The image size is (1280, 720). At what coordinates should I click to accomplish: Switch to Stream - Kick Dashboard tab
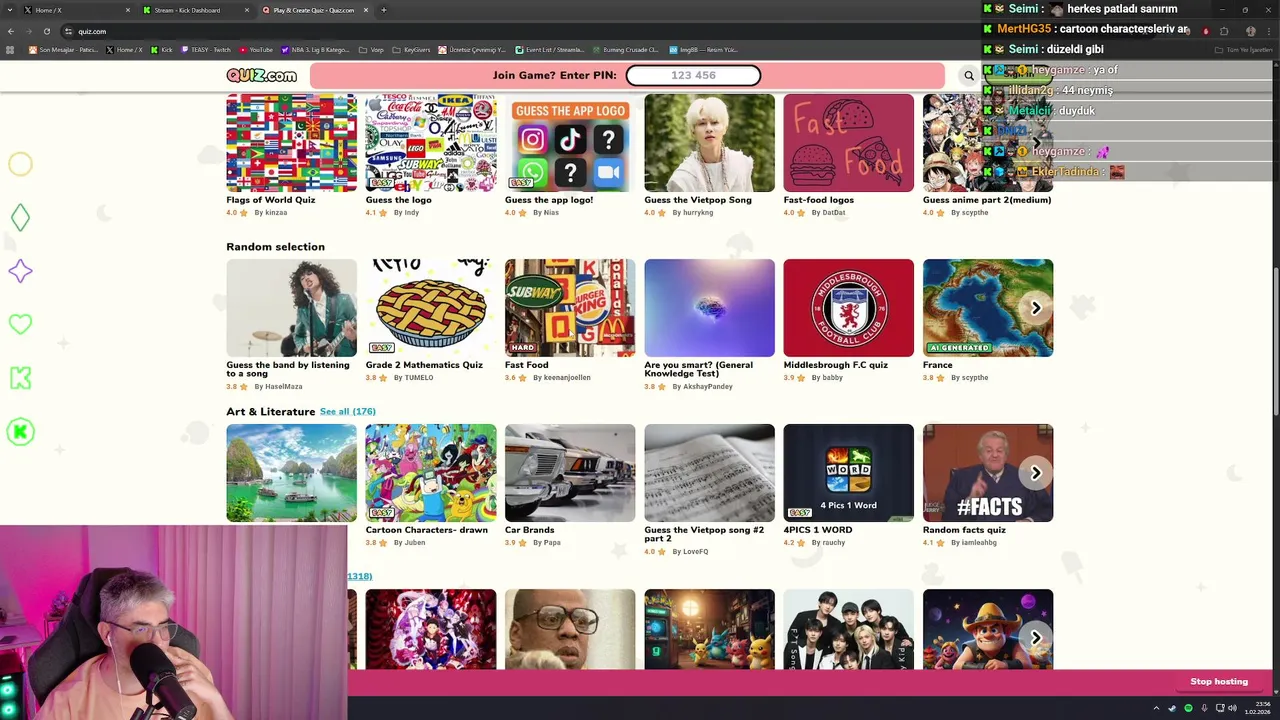click(195, 10)
